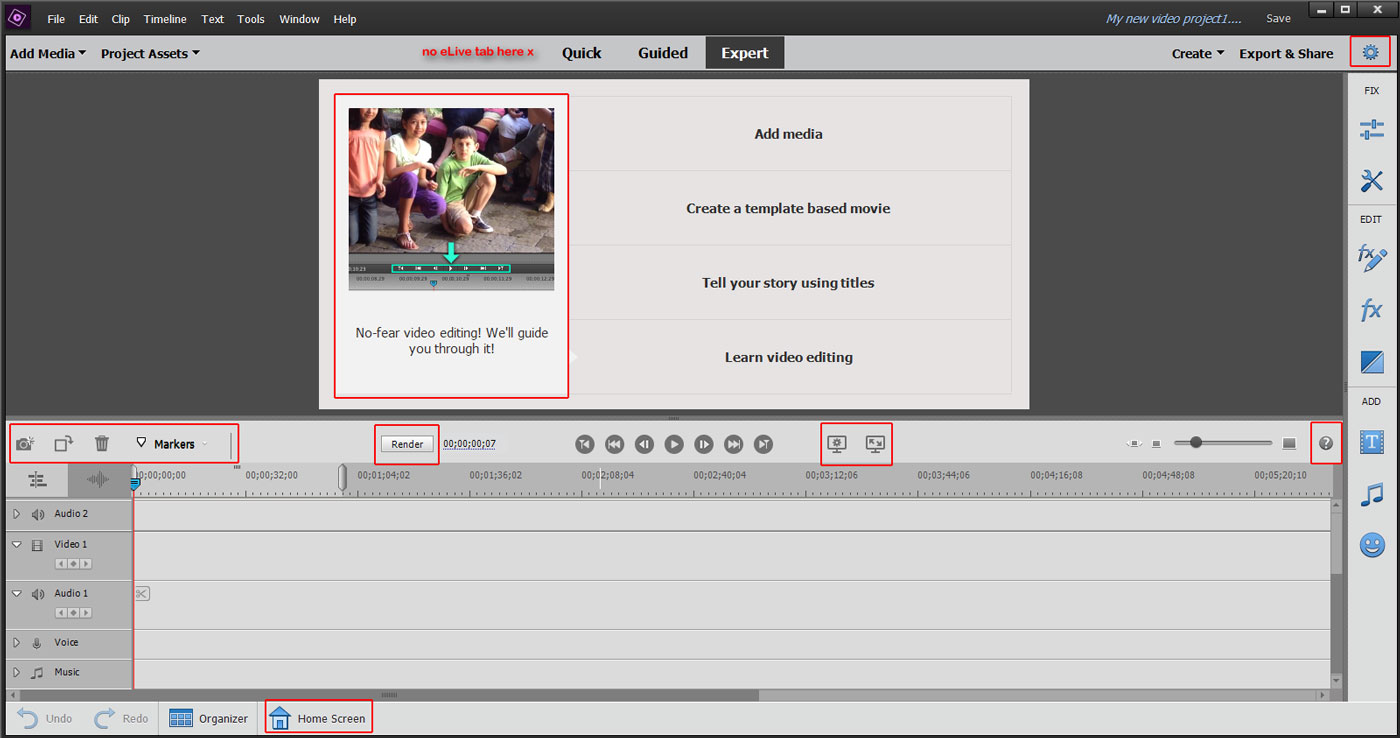Screen dimensions: 1400x738
Task: Click the Freeze Frame camera icon
Action: point(25,443)
